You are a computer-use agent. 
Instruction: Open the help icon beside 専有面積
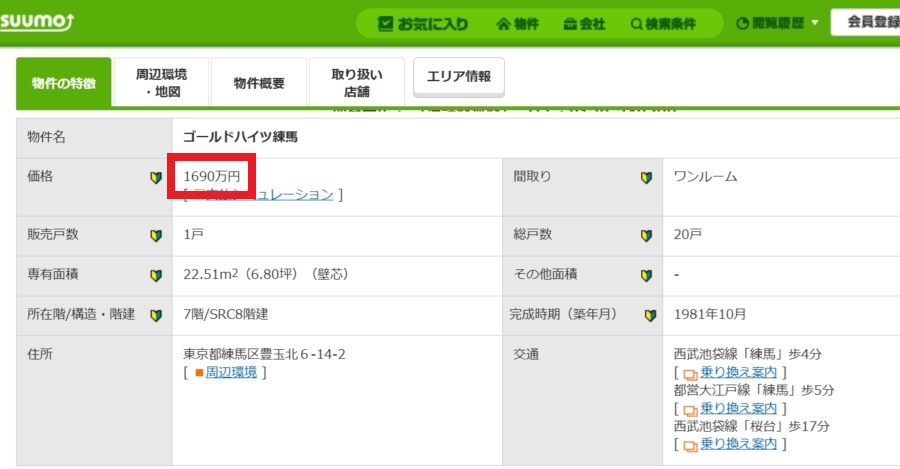(x=156, y=275)
